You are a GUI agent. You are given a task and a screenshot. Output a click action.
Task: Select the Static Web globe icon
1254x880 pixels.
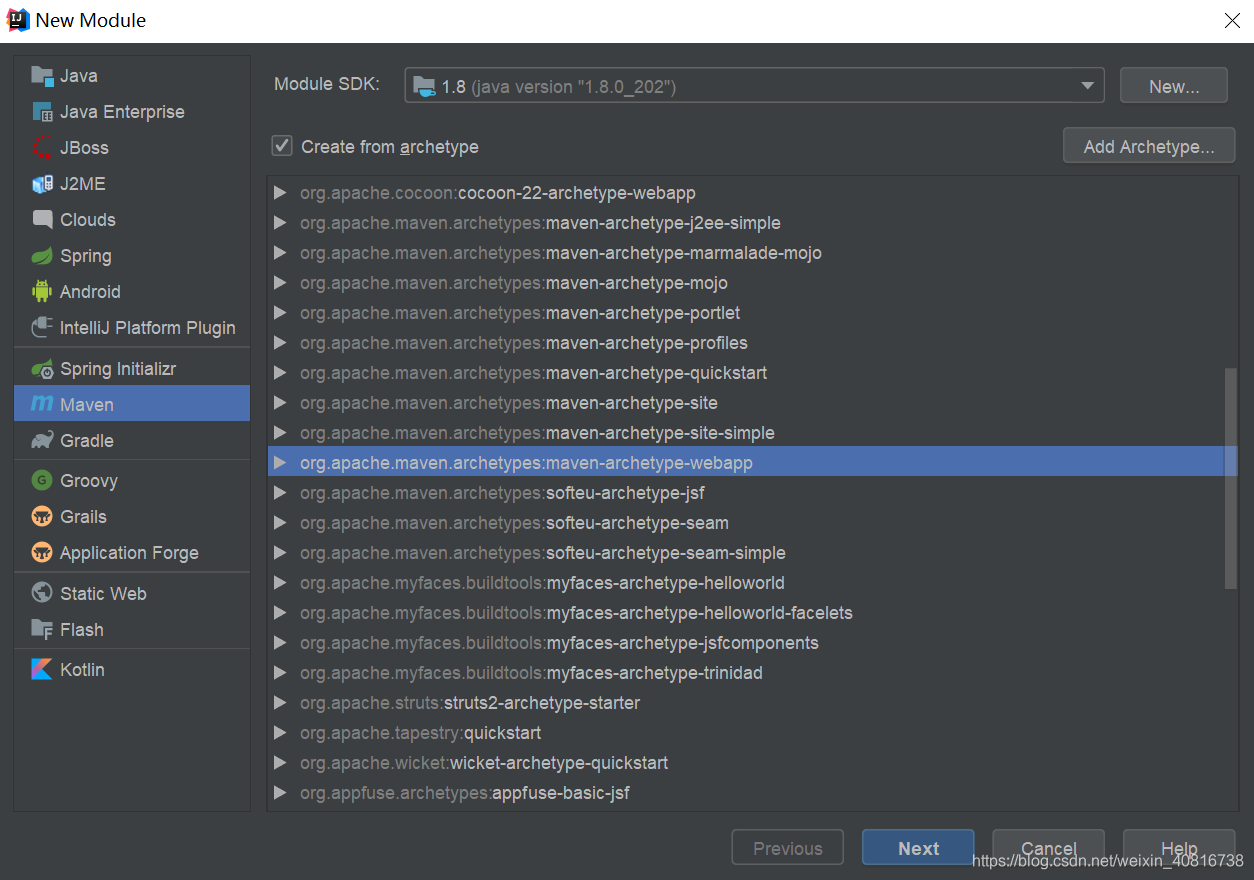42,594
